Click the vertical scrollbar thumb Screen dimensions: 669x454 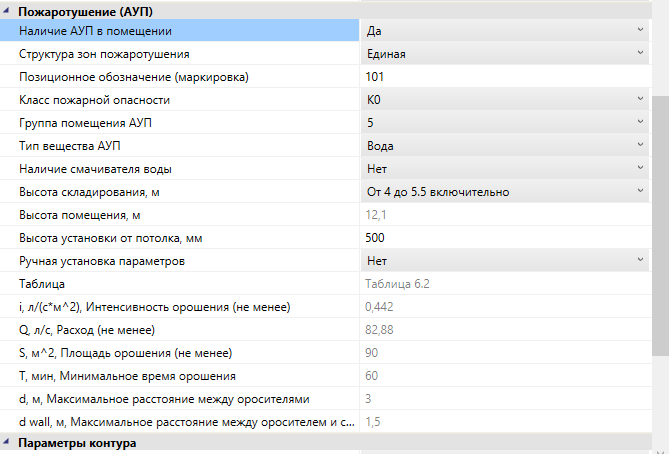click(x=660, y=225)
